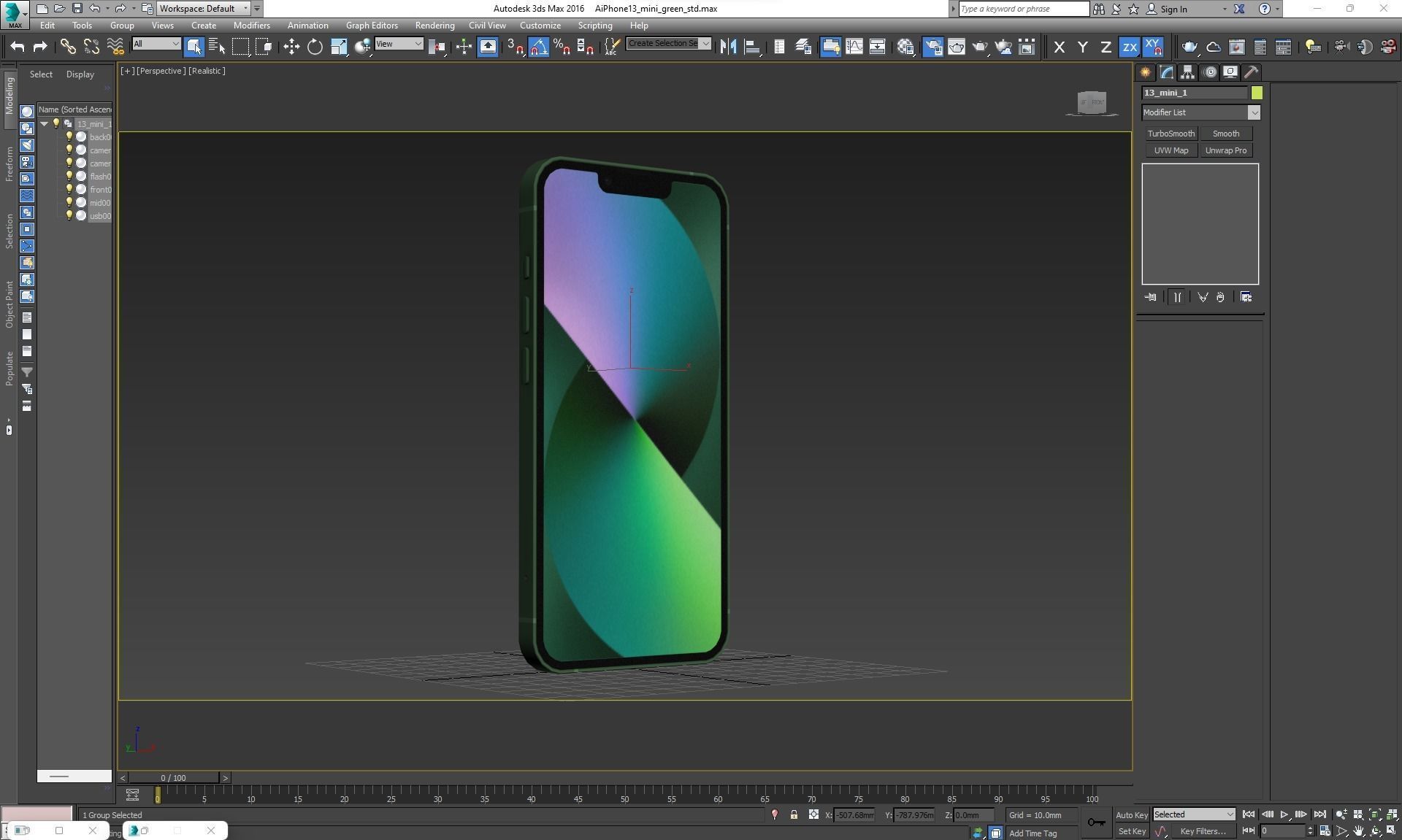Choose Rectangular Selection Region tool

[x=240, y=47]
